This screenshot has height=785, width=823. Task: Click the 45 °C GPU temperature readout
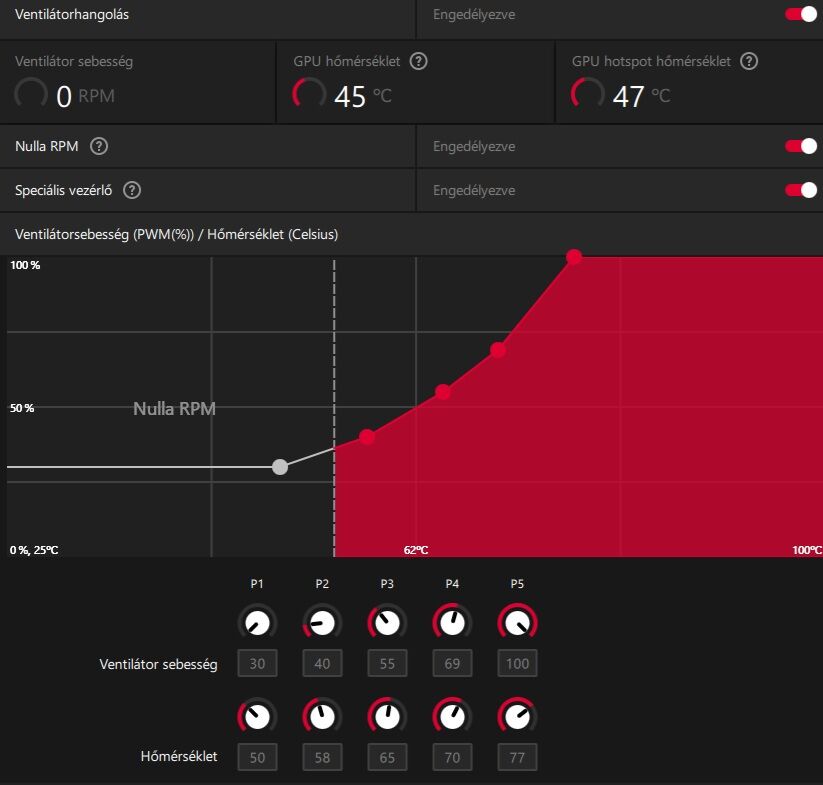point(363,97)
